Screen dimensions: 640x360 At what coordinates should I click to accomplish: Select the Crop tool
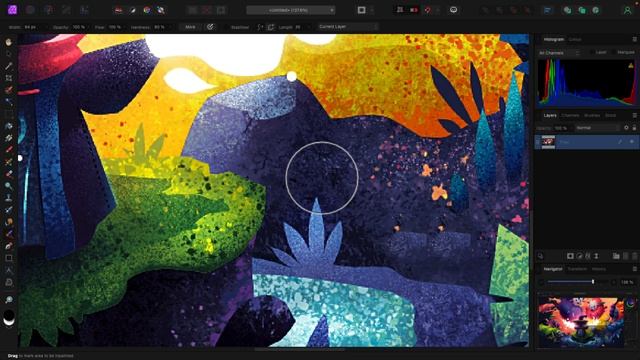9,78
